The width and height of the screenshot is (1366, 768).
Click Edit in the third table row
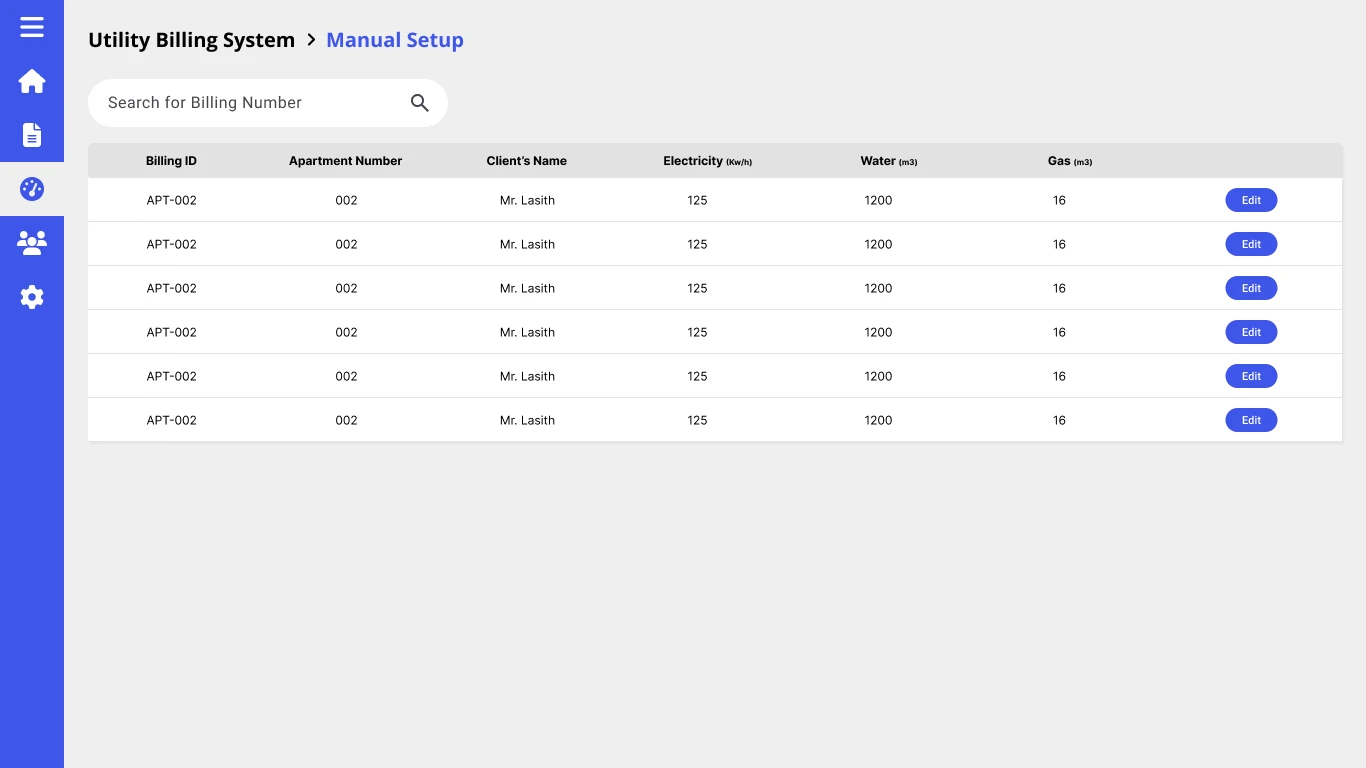click(1251, 288)
